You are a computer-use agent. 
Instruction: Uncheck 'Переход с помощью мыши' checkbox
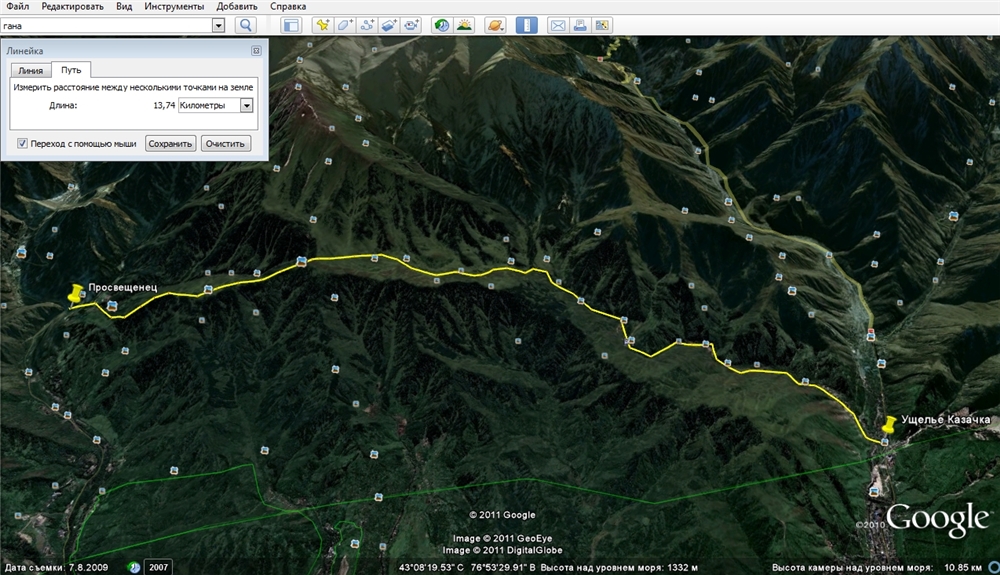(22, 143)
